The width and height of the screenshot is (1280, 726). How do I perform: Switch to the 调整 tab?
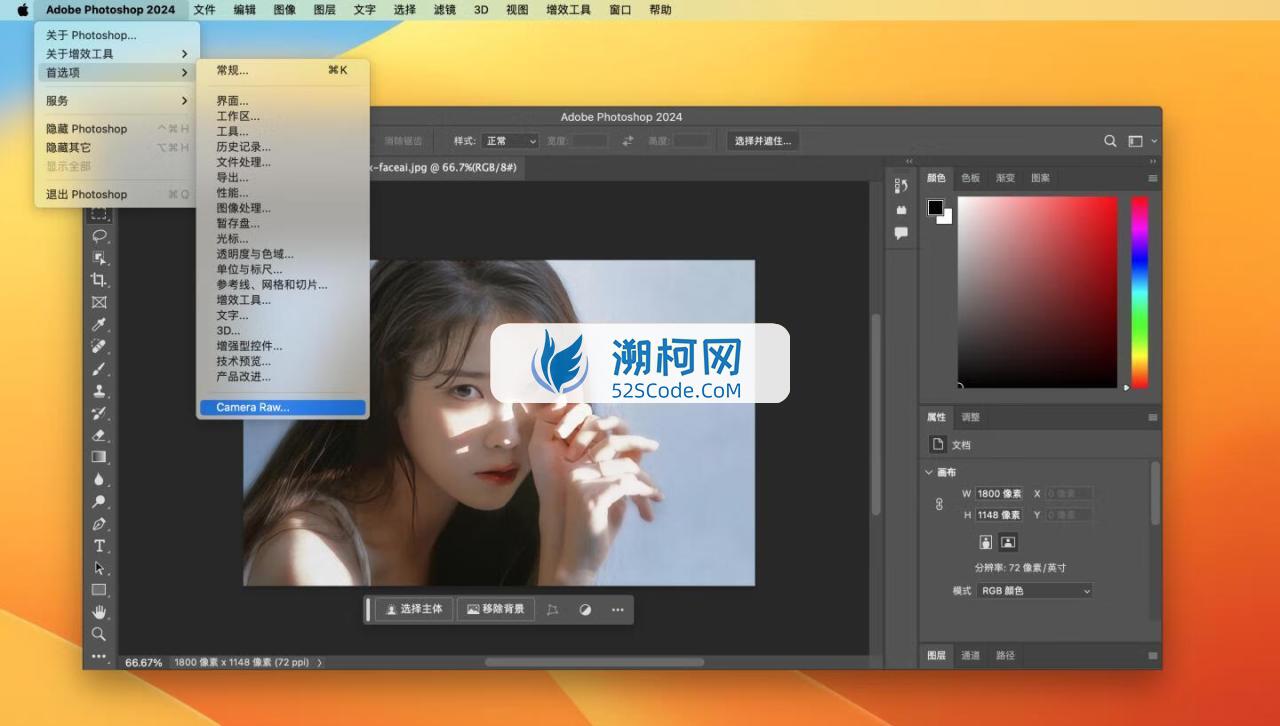(x=970, y=417)
